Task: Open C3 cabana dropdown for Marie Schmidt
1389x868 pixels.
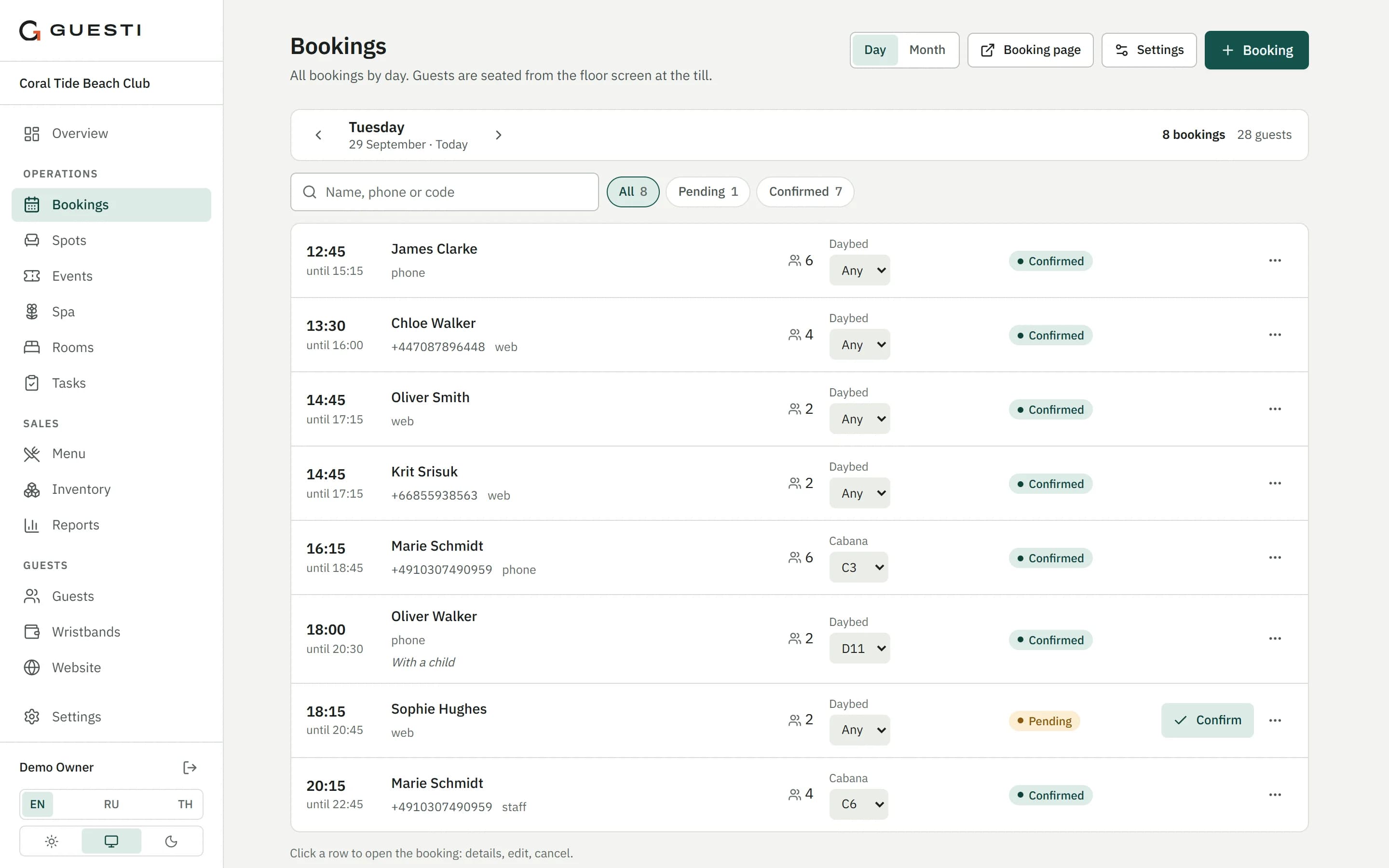Action: (858, 567)
